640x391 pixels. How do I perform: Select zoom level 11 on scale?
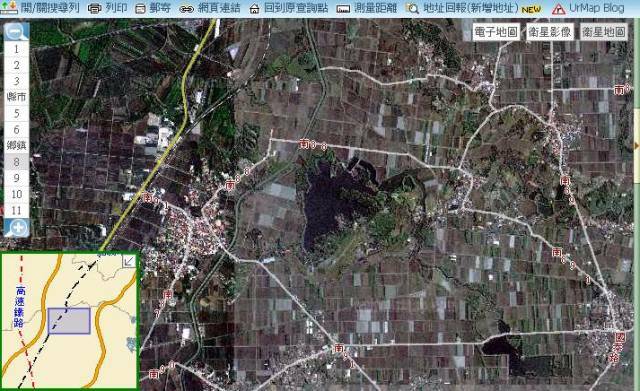(16, 210)
